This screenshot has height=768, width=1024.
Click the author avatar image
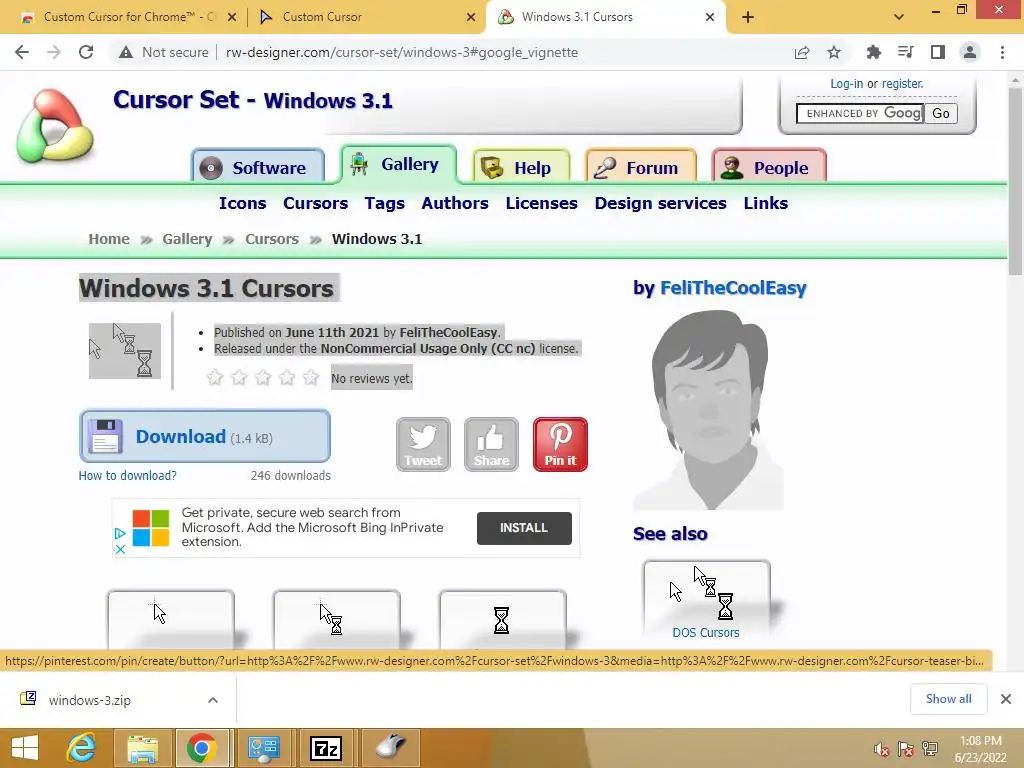click(708, 409)
